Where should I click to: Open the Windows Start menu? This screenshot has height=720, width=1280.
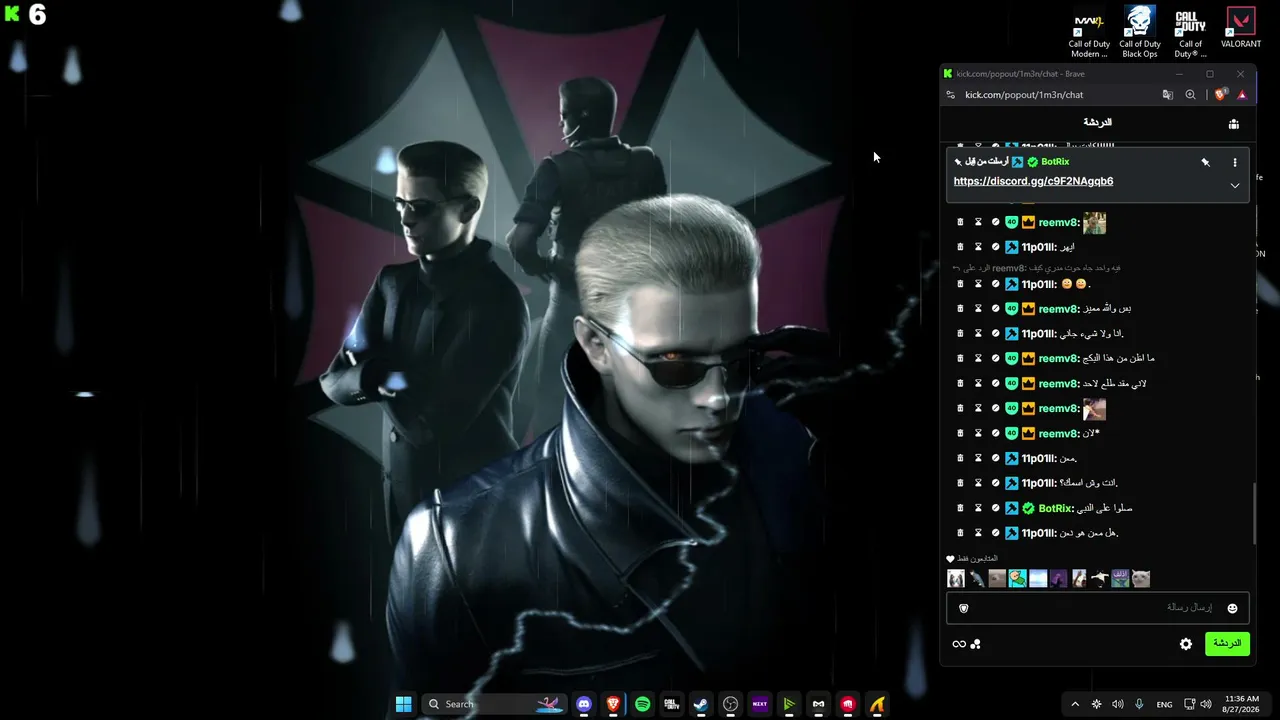click(x=403, y=704)
